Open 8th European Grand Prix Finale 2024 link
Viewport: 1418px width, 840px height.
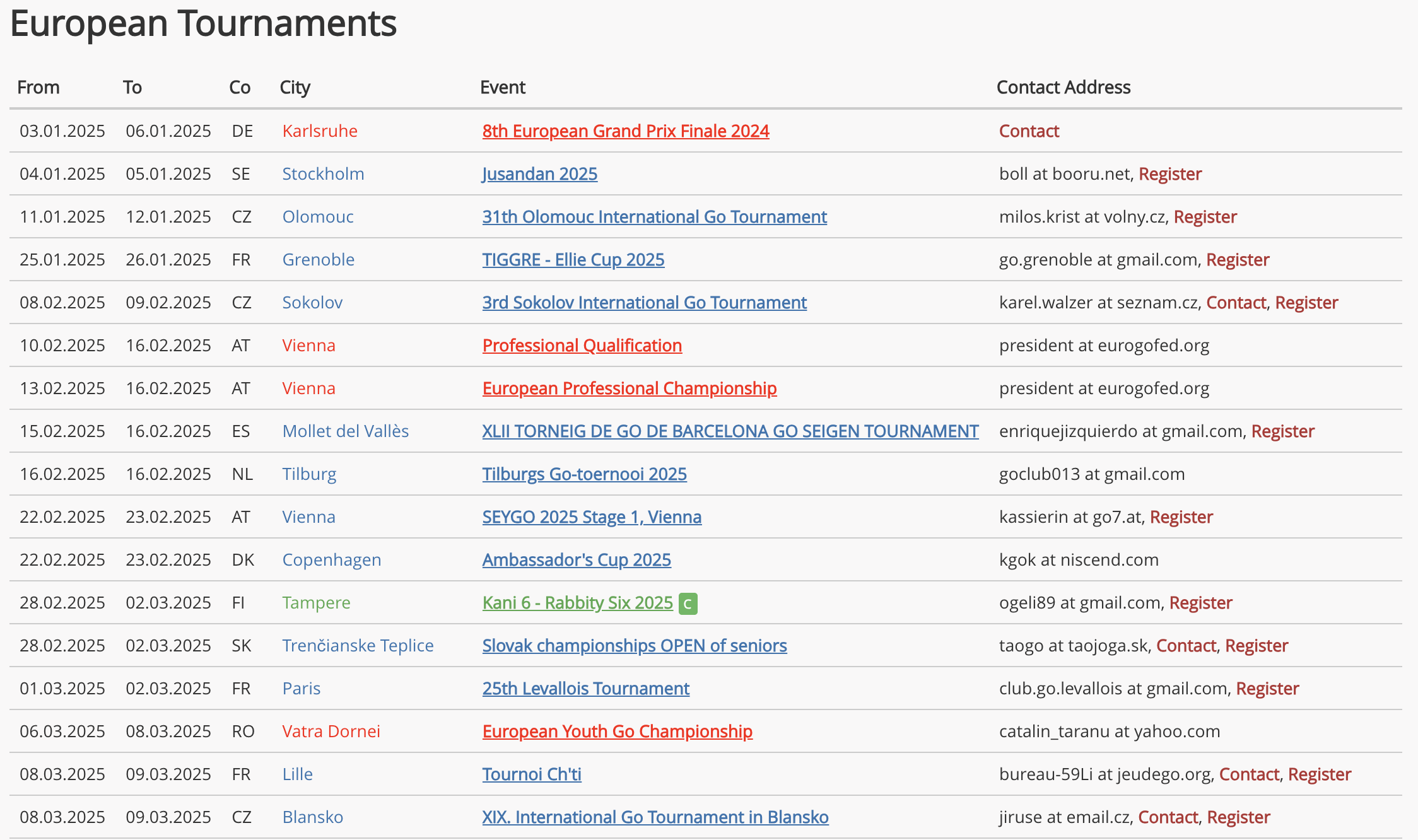tap(625, 131)
